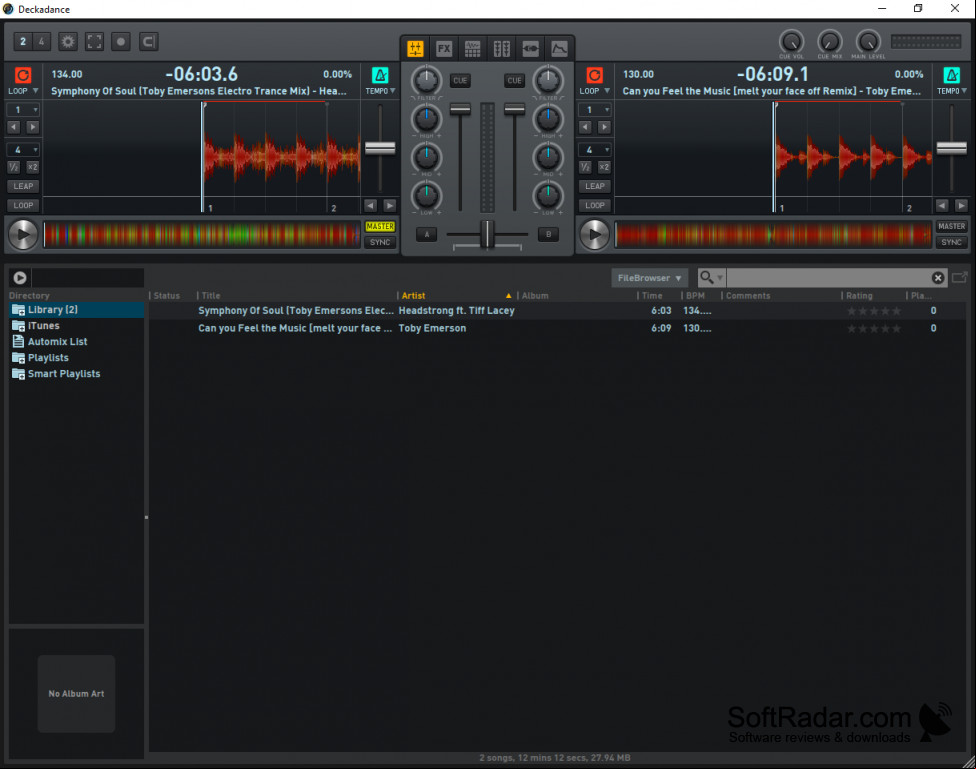Open the left deck loop length dropdown showing 4
The width and height of the screenshot is (976, 769).
point(23,149)
